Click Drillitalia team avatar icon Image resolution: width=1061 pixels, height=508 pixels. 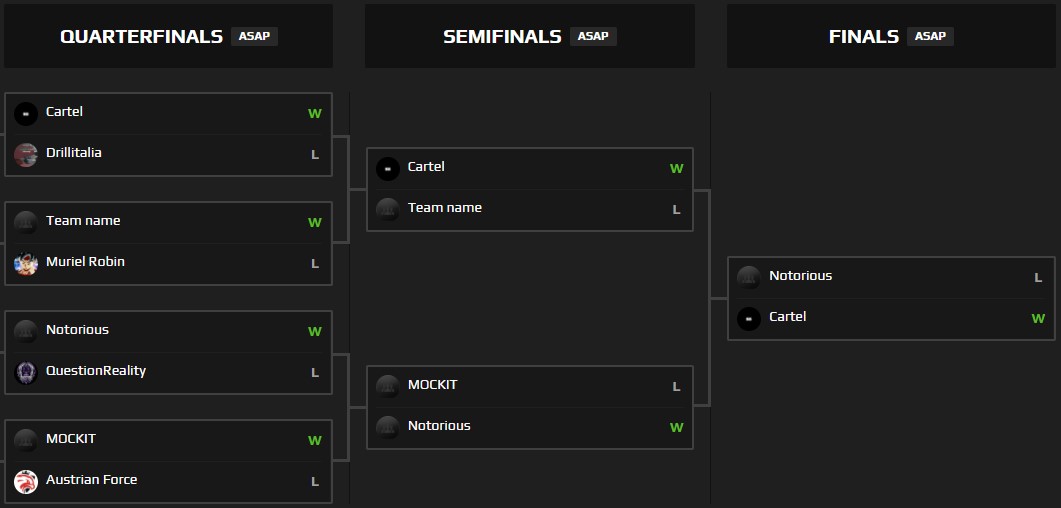26,155
